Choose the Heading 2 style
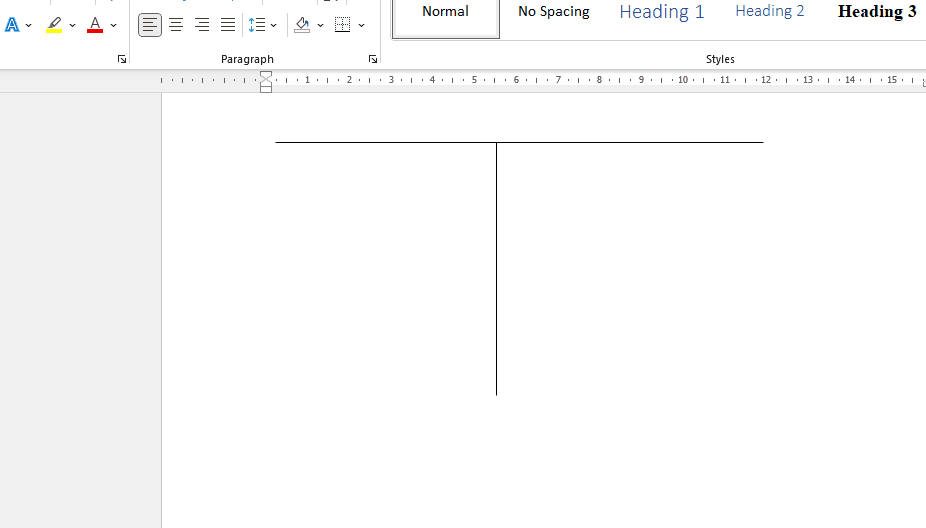Image resolution: width=926 pixels, height=528 pixels. [769, 13]
